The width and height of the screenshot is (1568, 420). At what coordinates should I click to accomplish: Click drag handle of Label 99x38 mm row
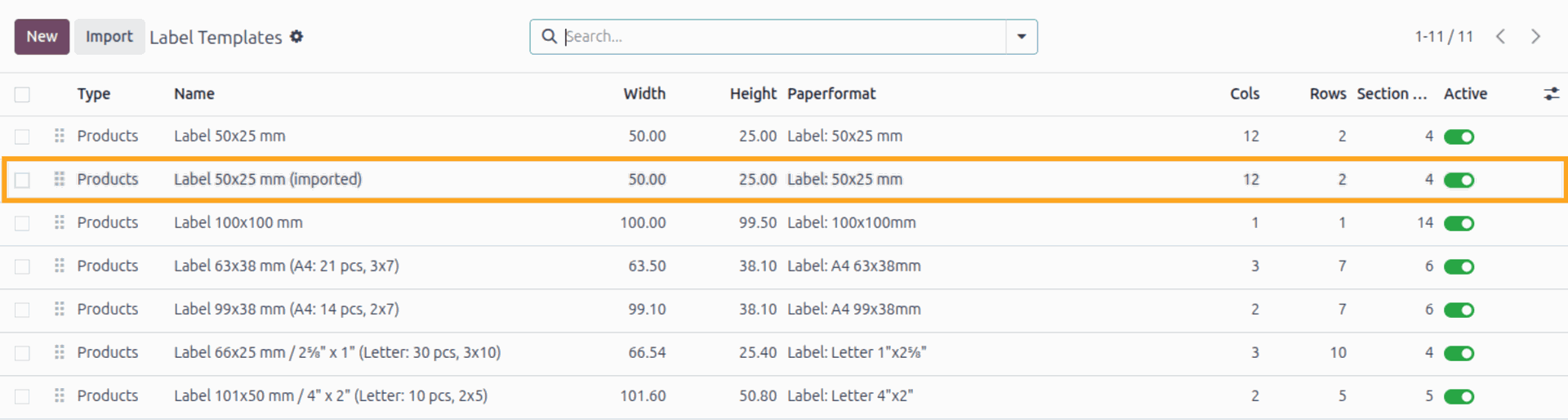click(59, 309)
